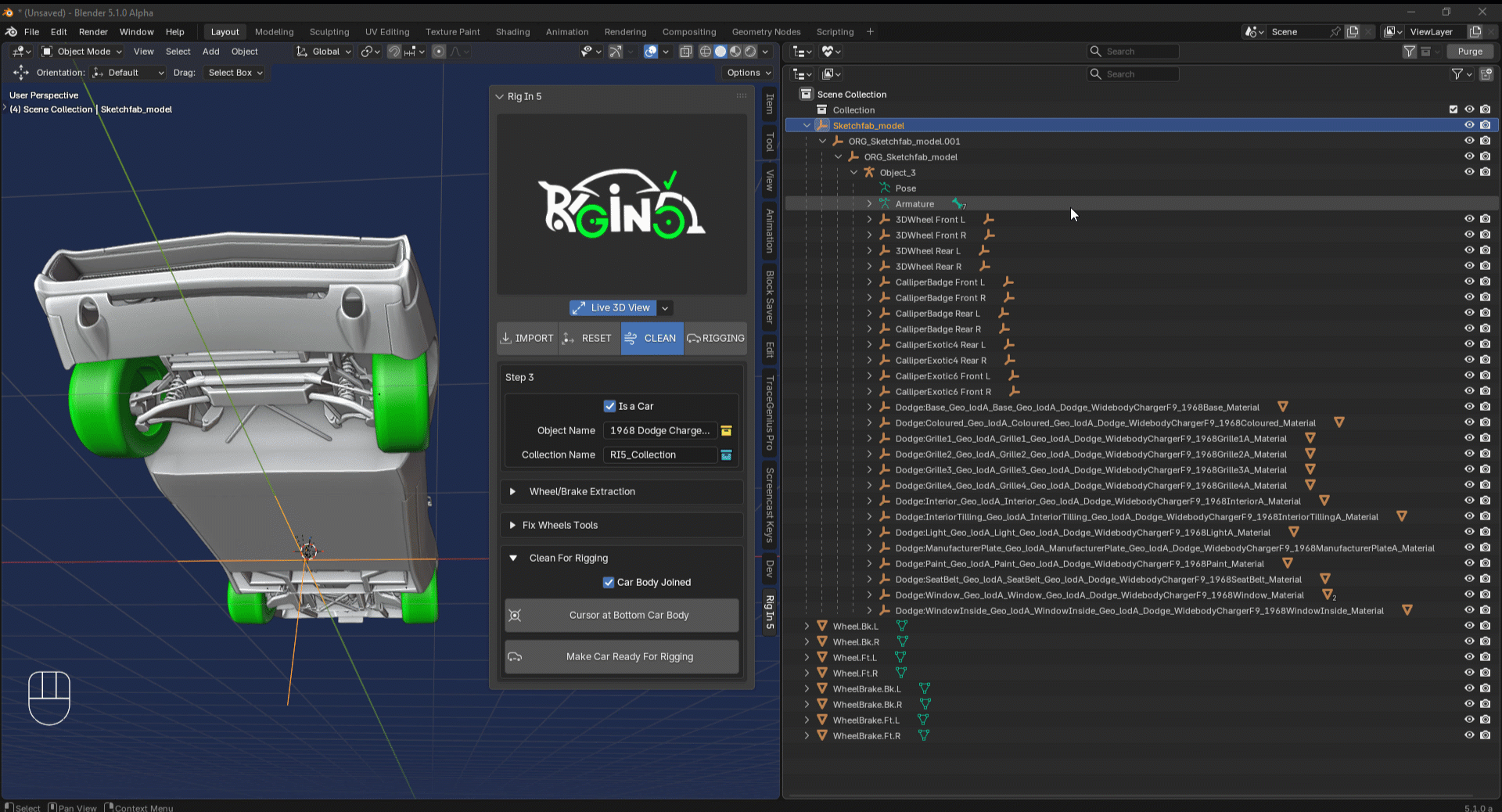This screenshot has height=812, width=1502.
Task: Hide 3DWheel Front L with its eye icon
Action: point(1469,220)
